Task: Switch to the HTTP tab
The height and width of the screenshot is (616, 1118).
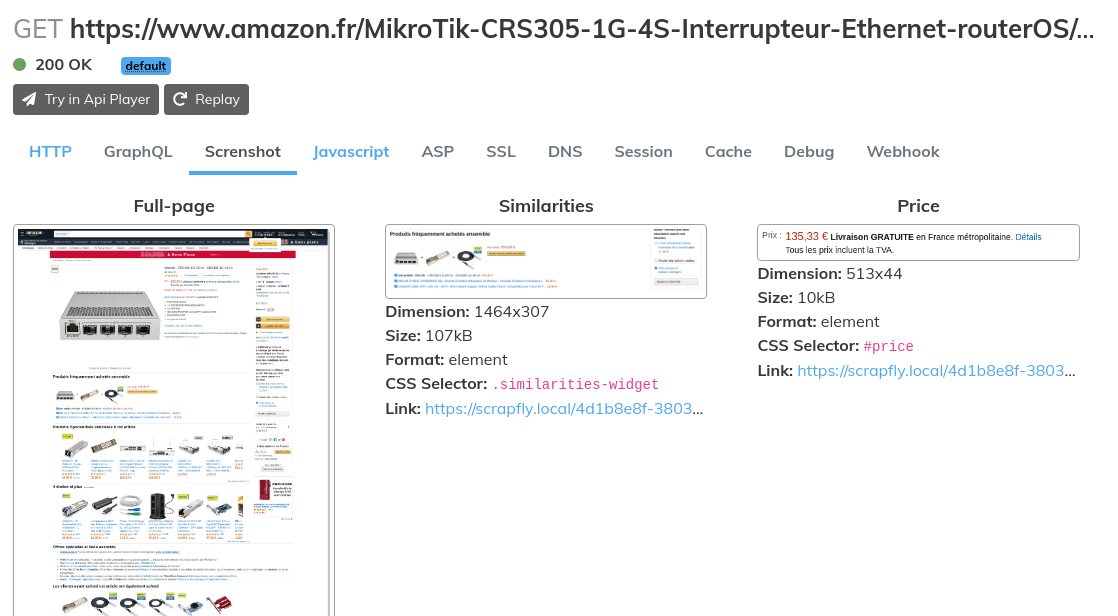Action: 50,151
